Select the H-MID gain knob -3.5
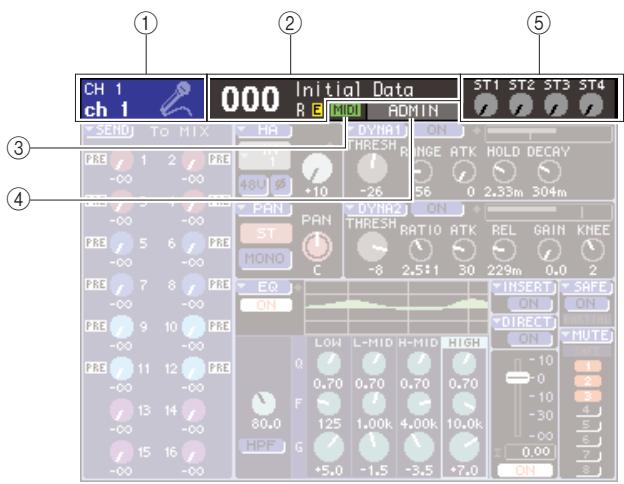Screen dimensions: 624x484 (419, 447)
